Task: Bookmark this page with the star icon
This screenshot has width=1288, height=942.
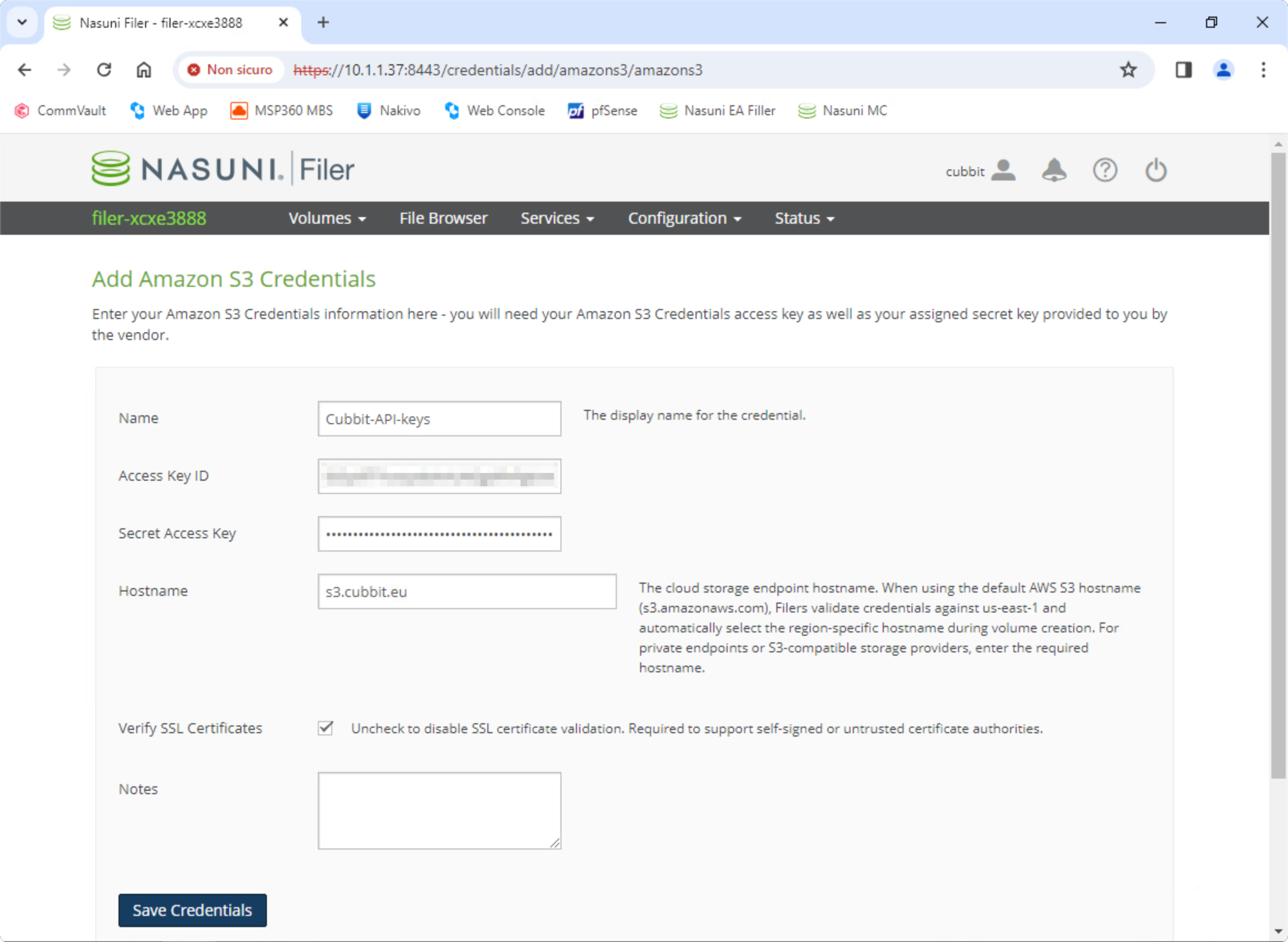Action: pyautogui.click(x=1128, y=70)
